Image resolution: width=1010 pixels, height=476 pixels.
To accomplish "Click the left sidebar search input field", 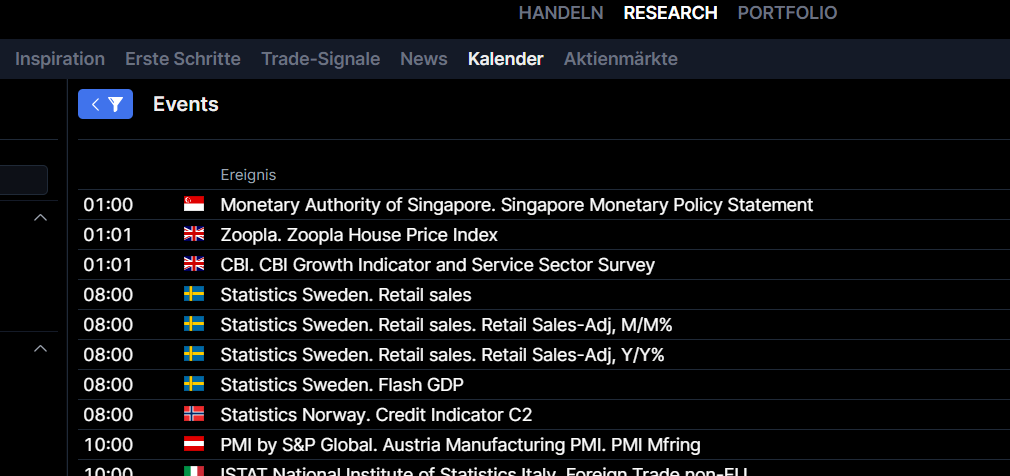I will (x=23, y=180).
